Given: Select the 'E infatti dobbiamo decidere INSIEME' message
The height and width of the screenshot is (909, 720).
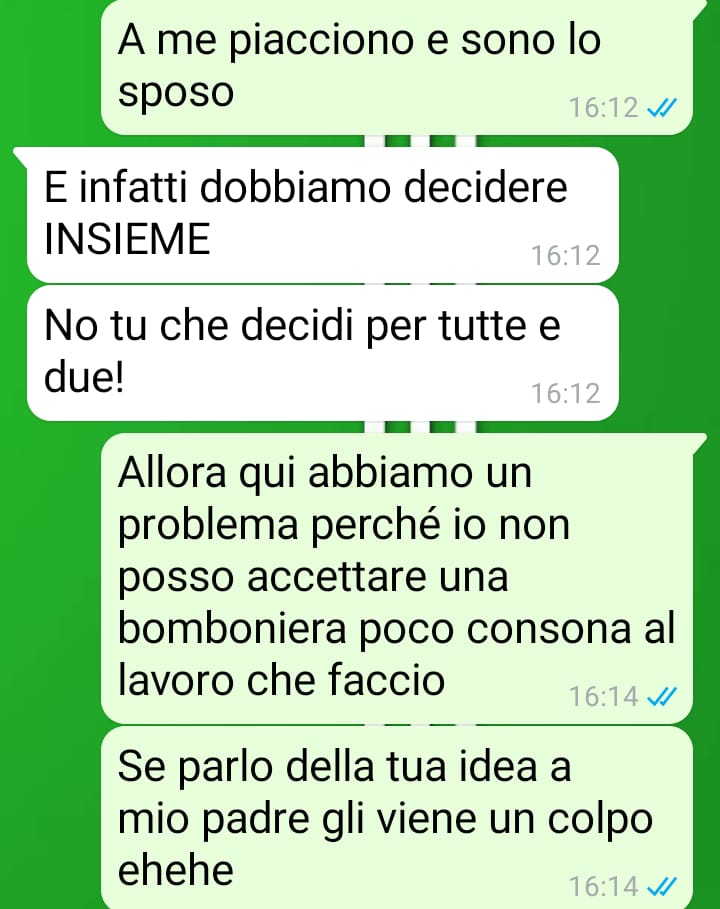Looking at the screenshot, I should 322,215.
